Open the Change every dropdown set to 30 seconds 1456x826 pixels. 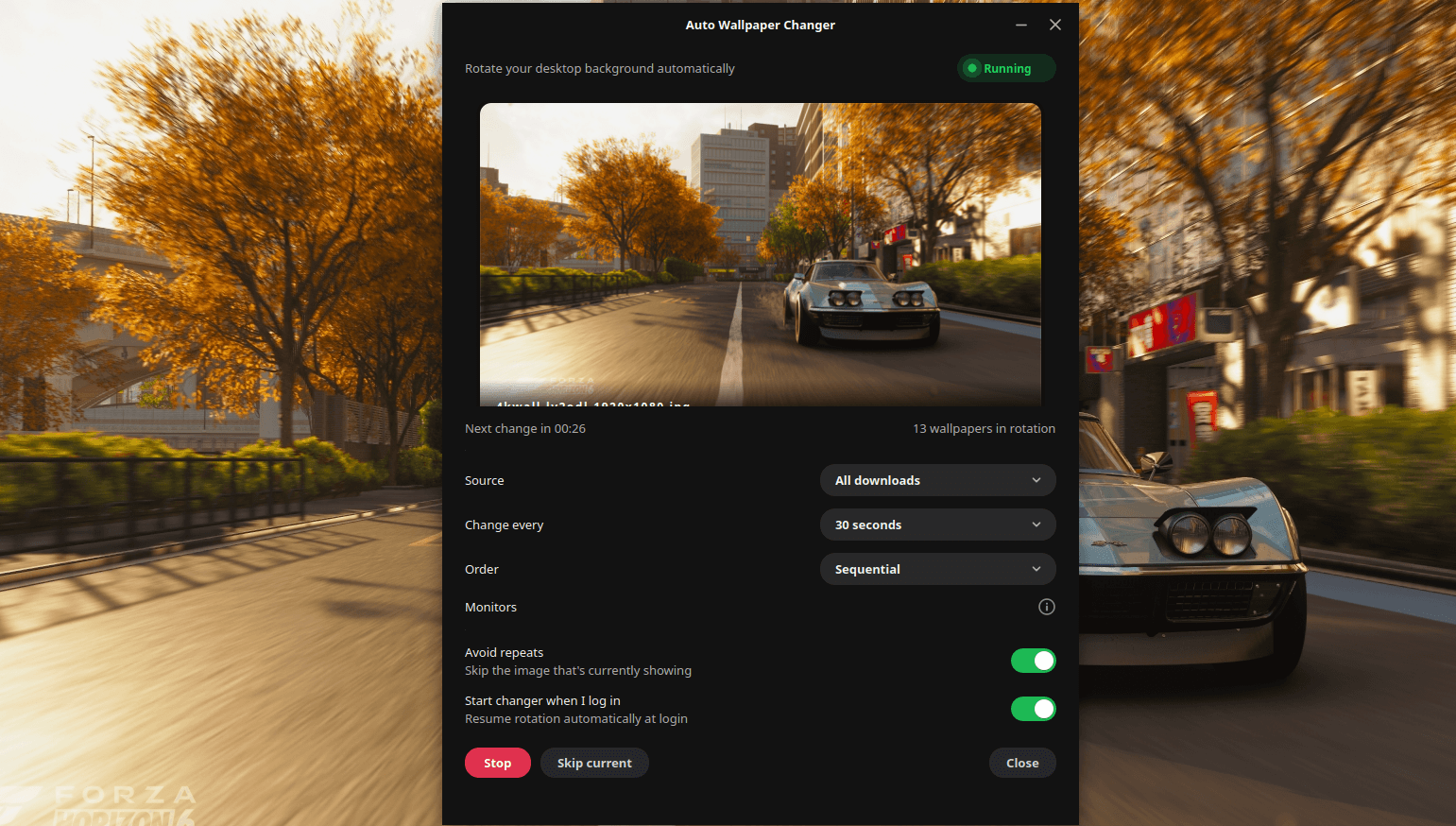coord(937,525)
